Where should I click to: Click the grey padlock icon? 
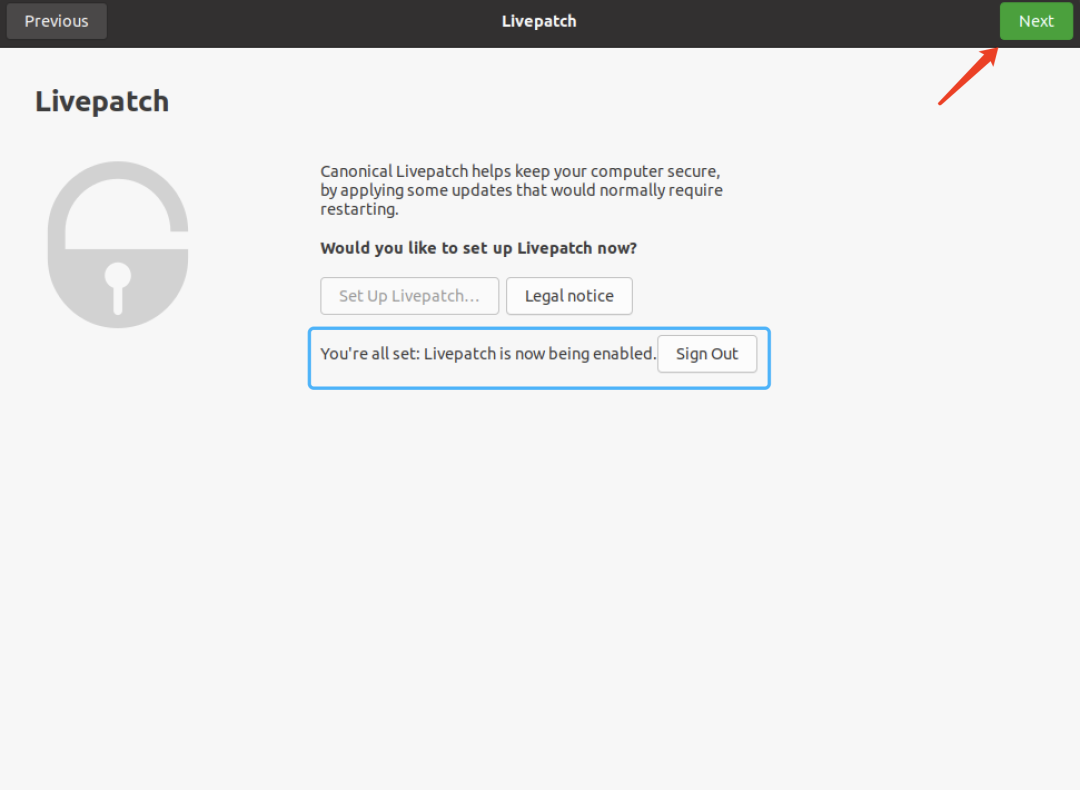118,245
